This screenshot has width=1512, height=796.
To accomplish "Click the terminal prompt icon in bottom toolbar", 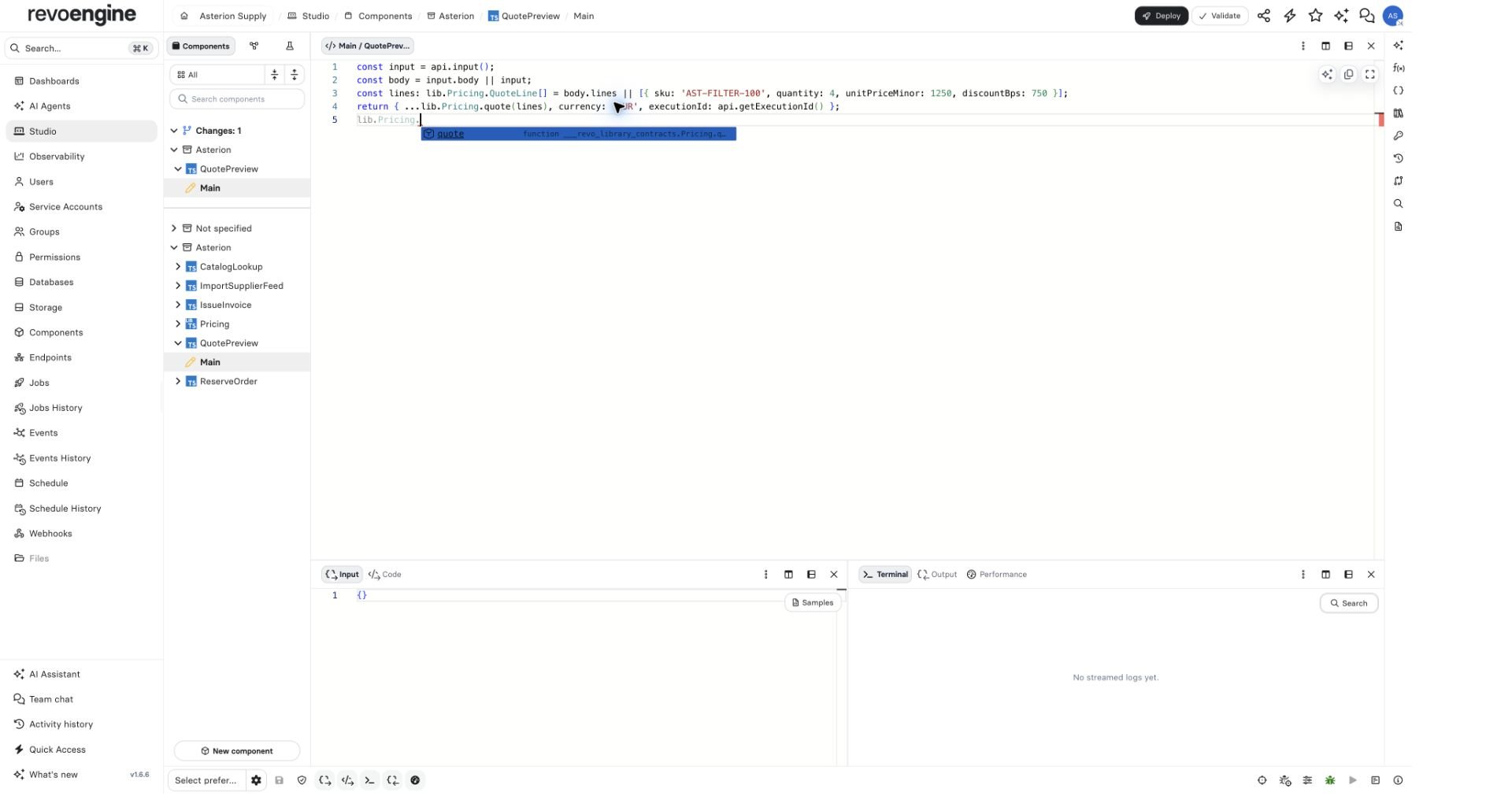I will (x=369, y=780).
